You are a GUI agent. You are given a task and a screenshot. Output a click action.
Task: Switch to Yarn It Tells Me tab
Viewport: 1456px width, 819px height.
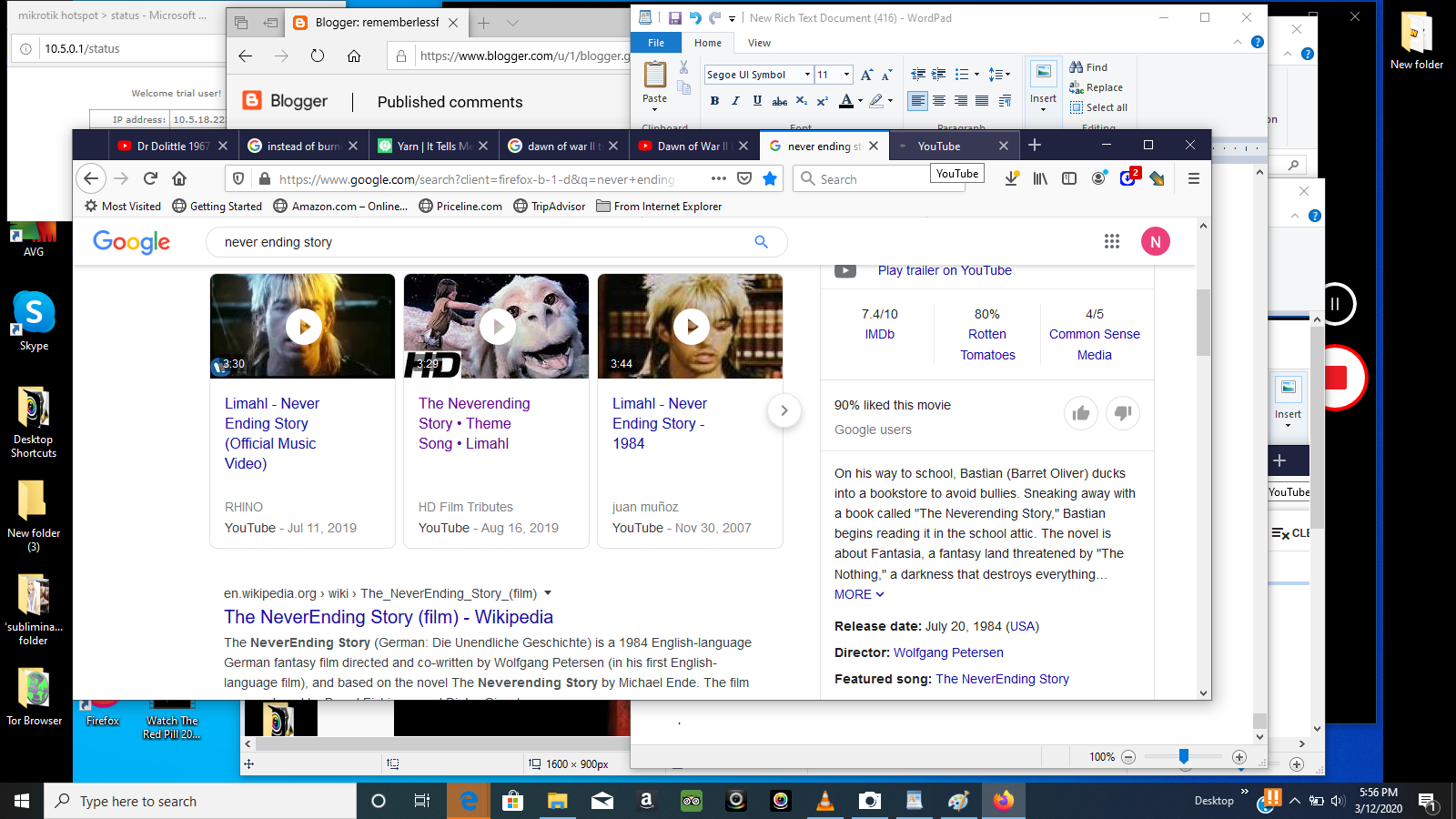click(x=434, y=146)
